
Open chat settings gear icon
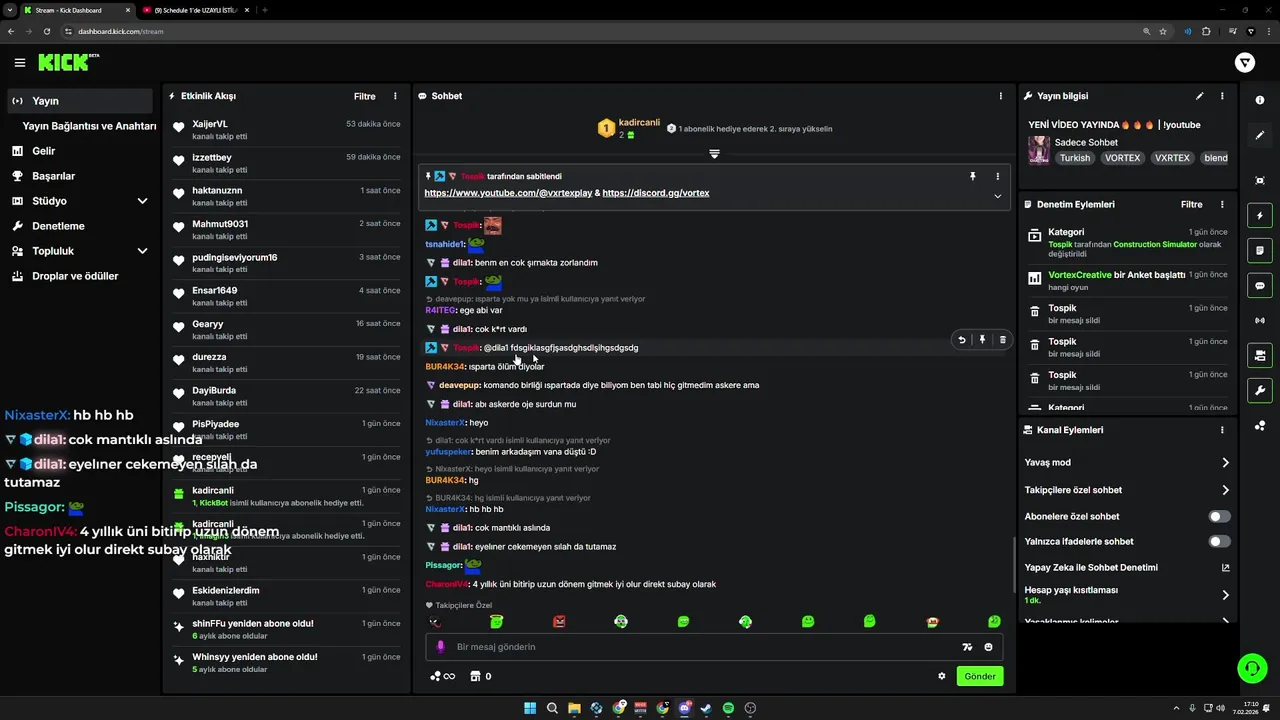941,676
